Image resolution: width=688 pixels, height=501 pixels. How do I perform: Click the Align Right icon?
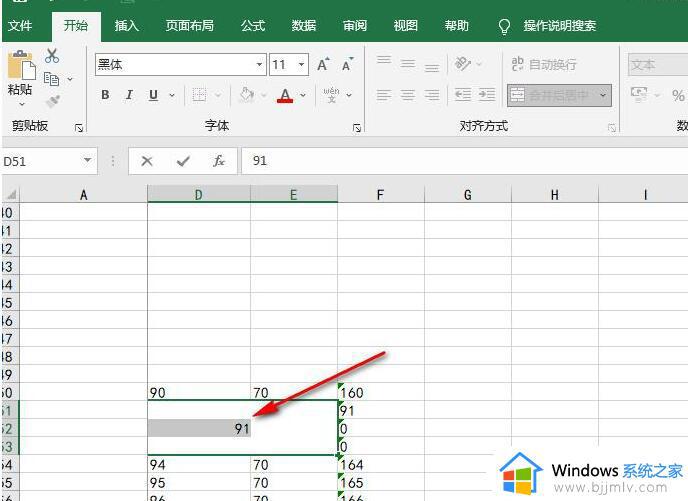click(432, 95)
